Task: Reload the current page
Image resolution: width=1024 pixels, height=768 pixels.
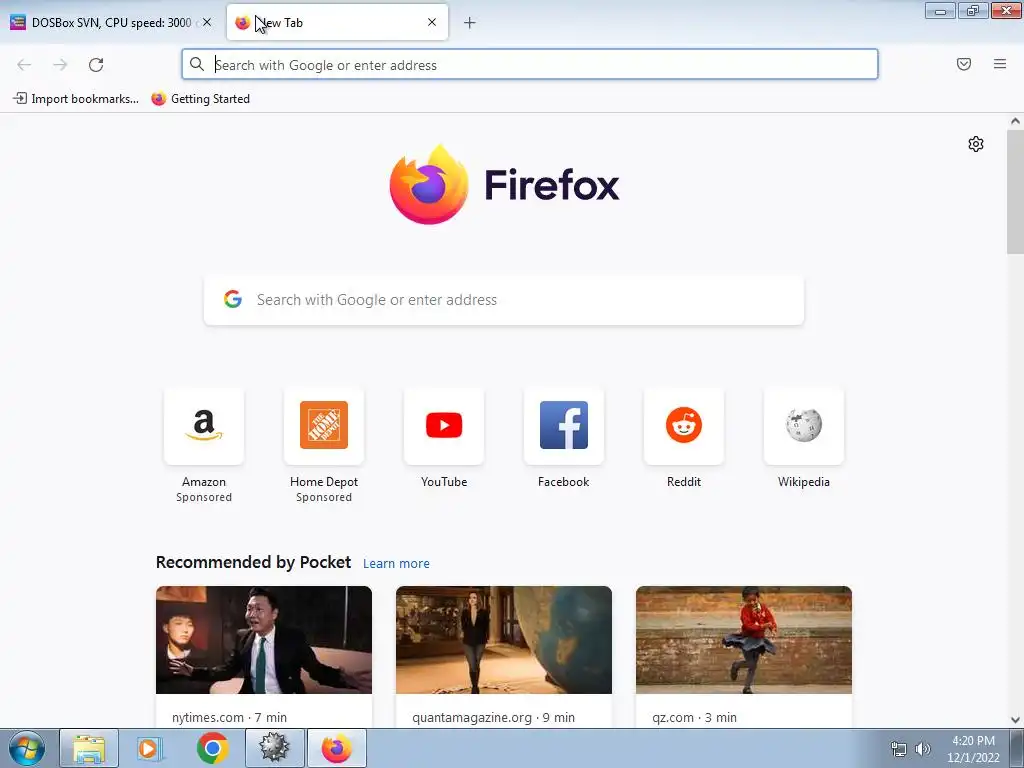Action: point(96,65)
